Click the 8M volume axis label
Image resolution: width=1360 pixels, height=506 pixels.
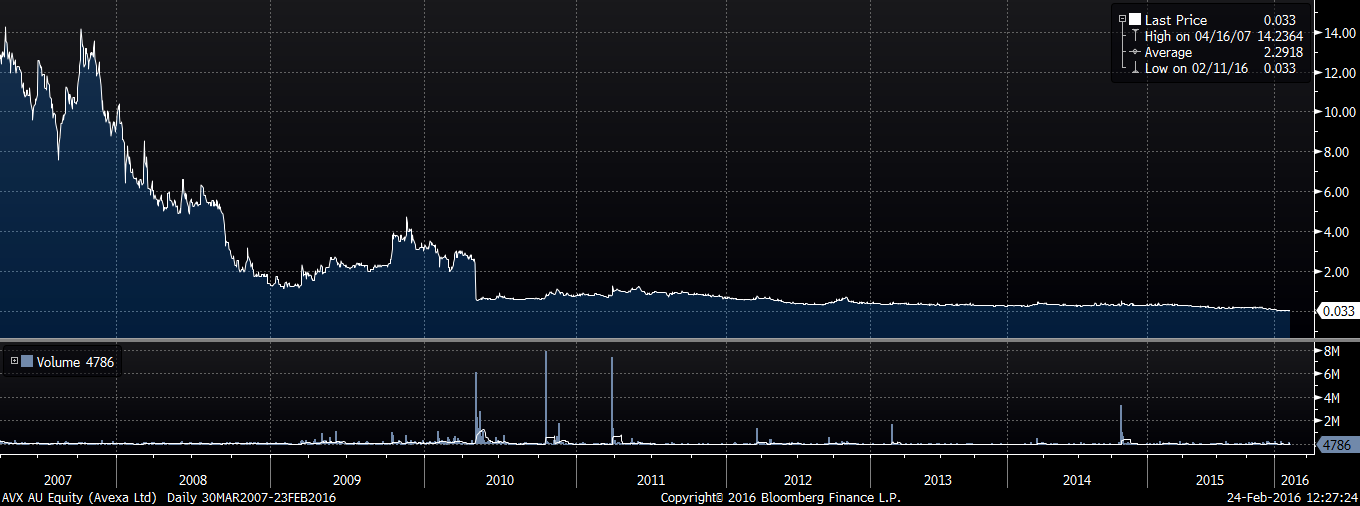(1331, 352)
